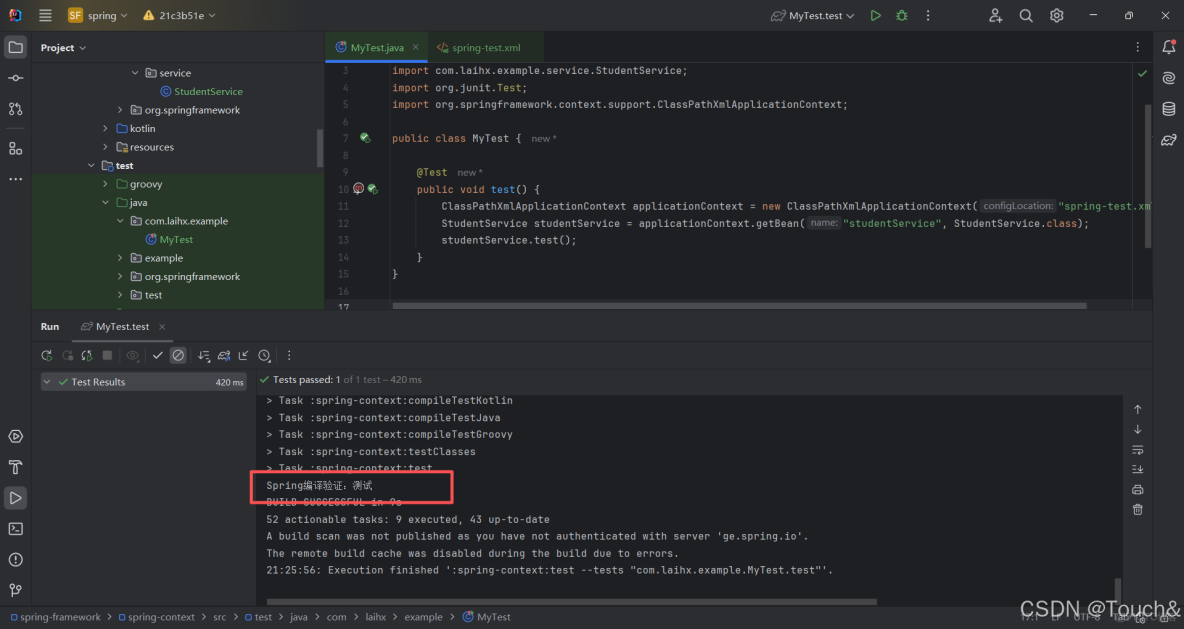Open the Problems tool window
Screen dimensions: 1184x629
click(14, 560)
